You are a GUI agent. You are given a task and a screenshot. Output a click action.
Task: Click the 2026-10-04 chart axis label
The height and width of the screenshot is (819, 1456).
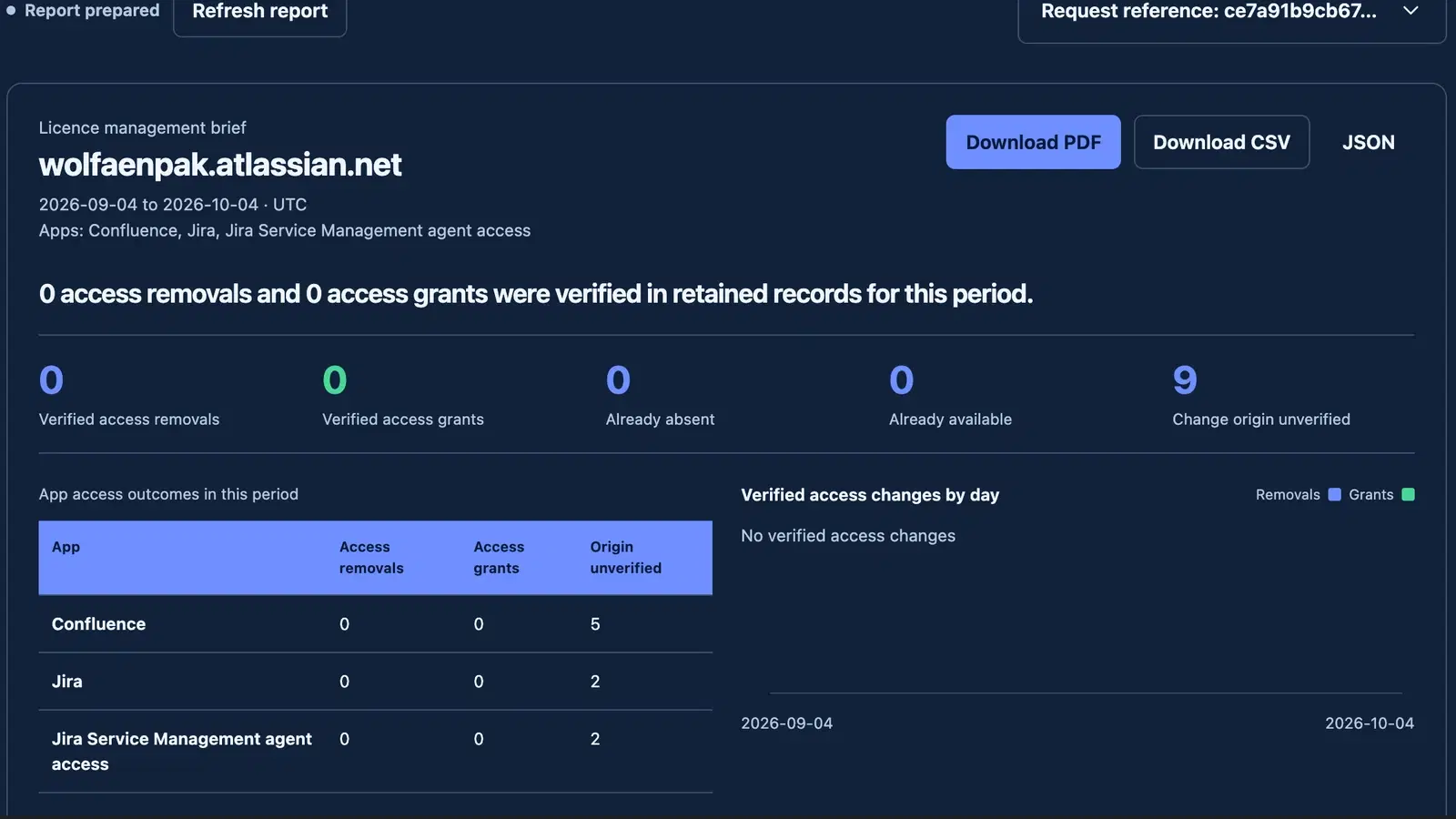pyautogui.click(x=1370, y=723)
